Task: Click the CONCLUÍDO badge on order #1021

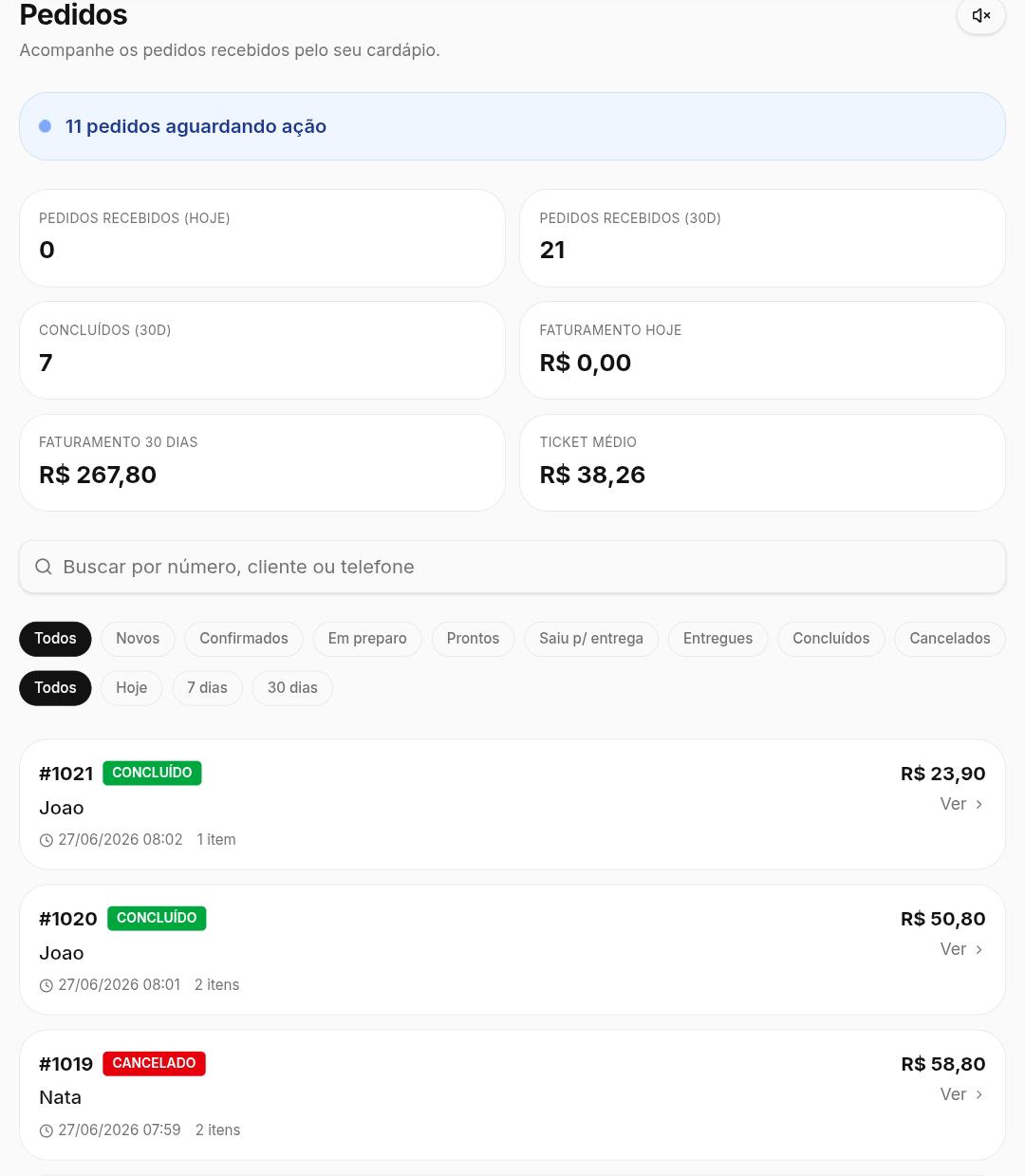Action: coord(152,773)
